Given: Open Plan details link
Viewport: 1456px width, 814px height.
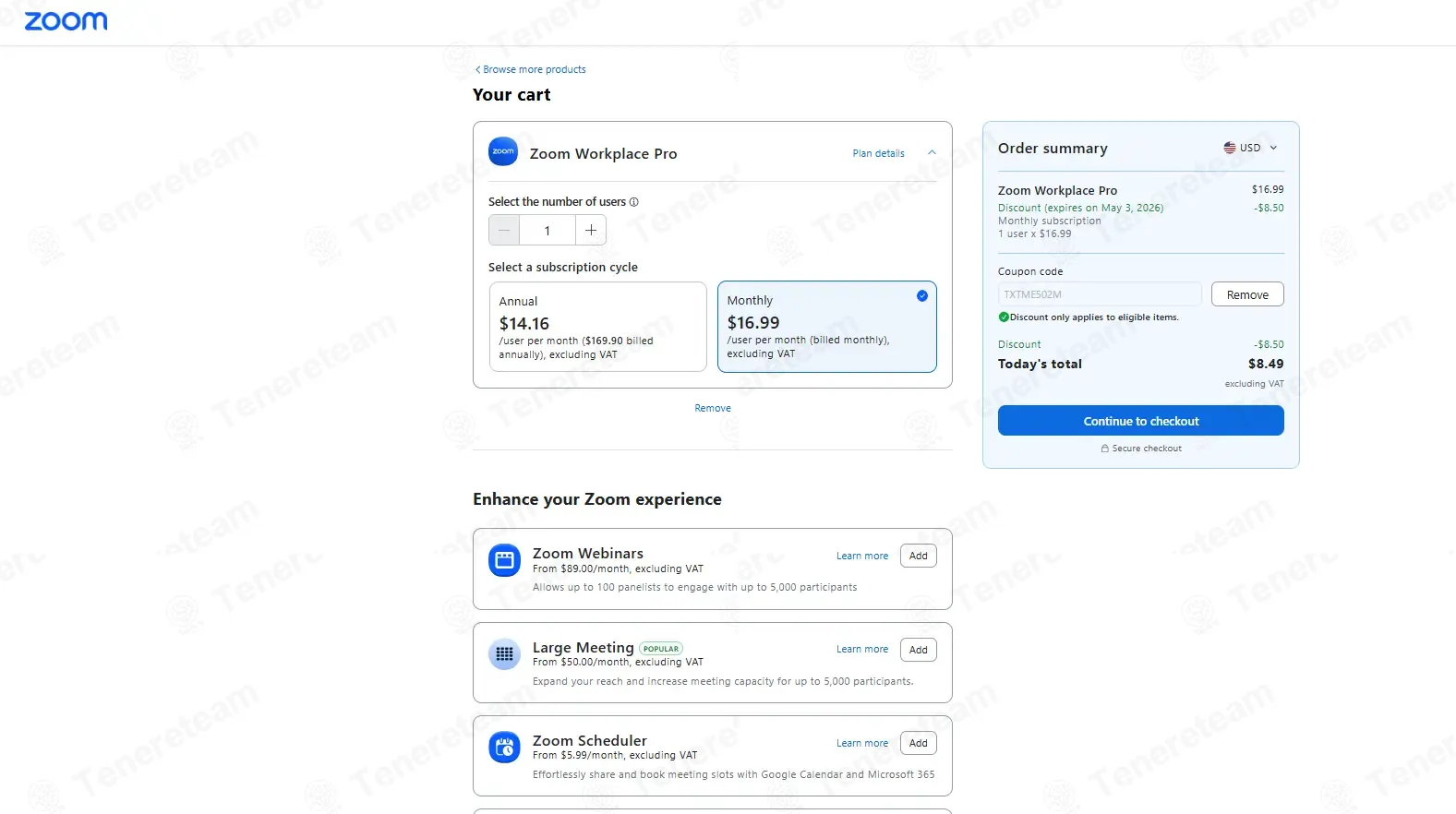Looking at the screenshot, I should click(x=878, y=153).
